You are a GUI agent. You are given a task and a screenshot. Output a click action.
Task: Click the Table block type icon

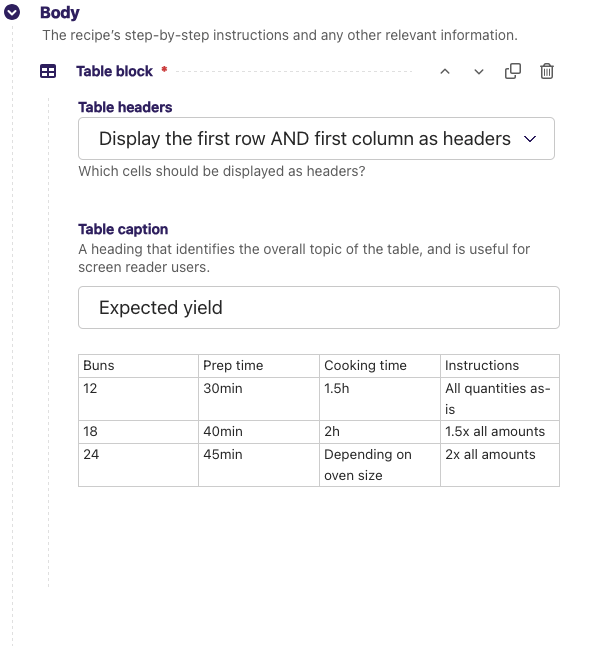tap(47, 72)
